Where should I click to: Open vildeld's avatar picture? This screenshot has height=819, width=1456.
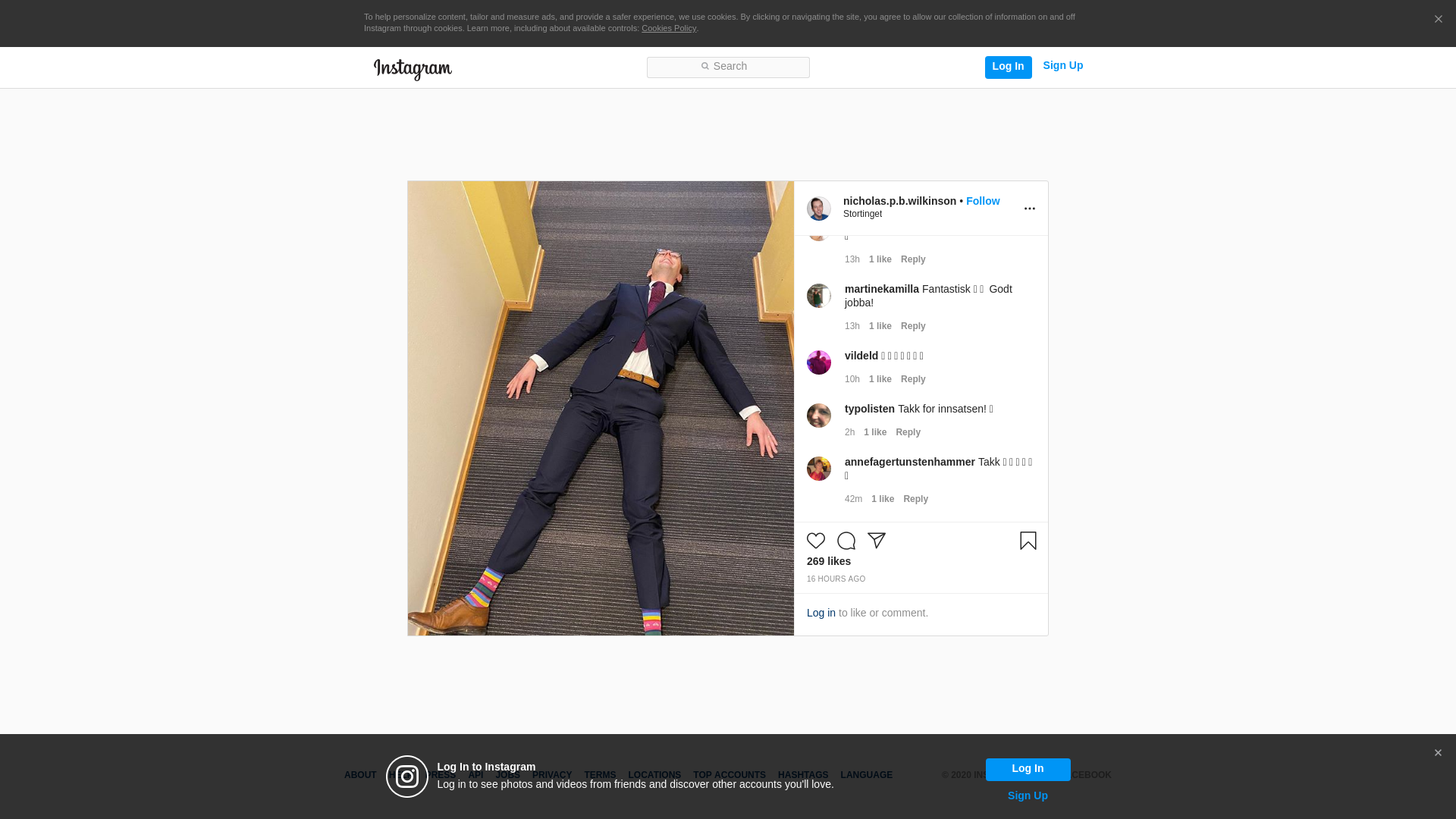[x=819, y=362]
